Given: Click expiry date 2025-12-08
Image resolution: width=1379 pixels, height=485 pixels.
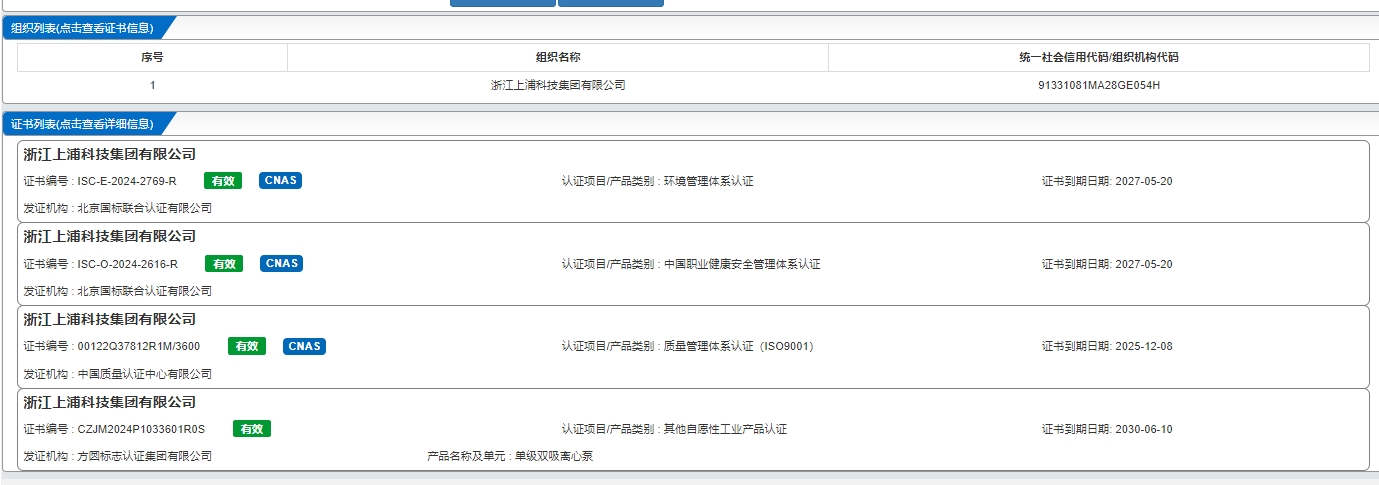Looking at the screenshot, I should [x=1143, y=347].
